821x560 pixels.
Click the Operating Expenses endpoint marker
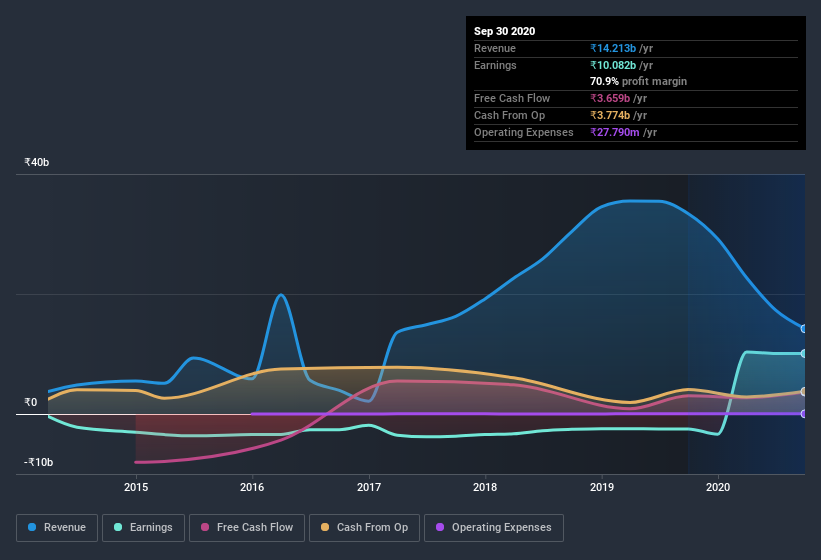(x=804, y=414)
